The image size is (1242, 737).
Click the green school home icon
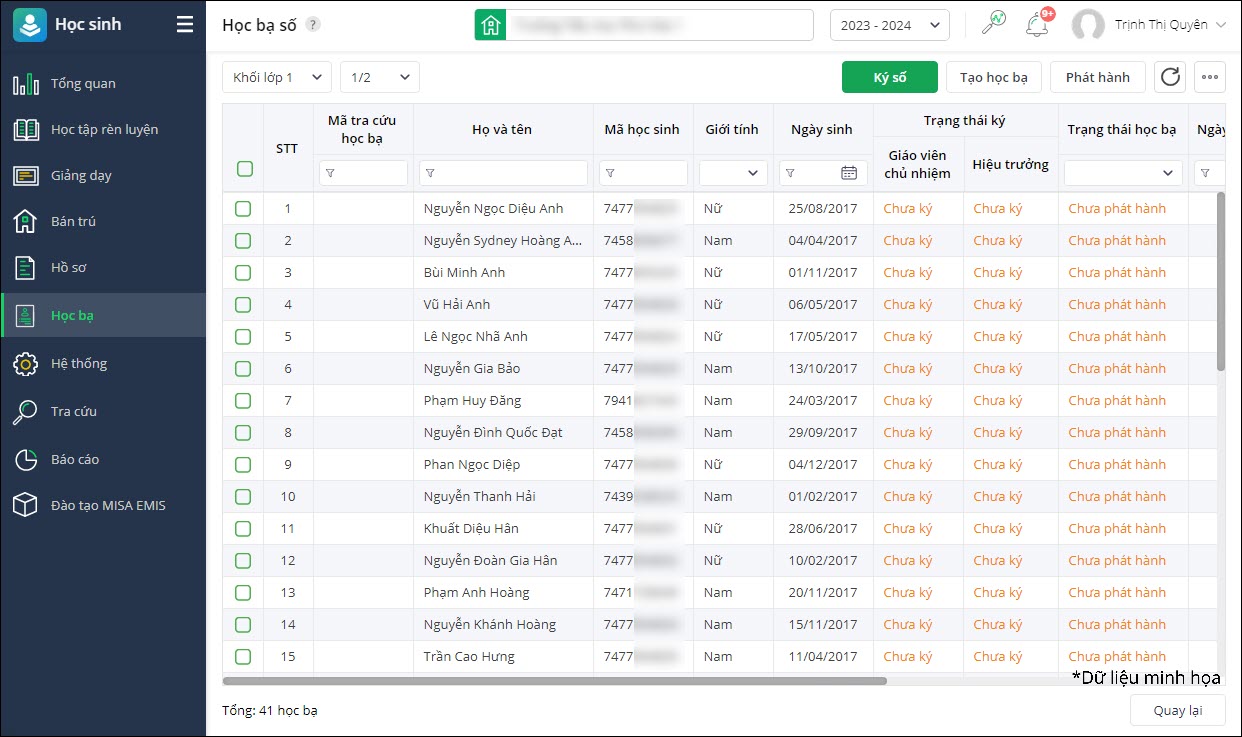coord(490,25)
